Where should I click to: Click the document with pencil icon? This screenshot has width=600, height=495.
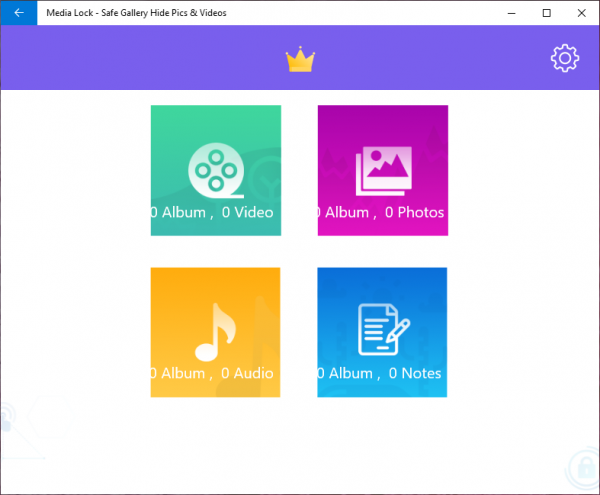384,329
